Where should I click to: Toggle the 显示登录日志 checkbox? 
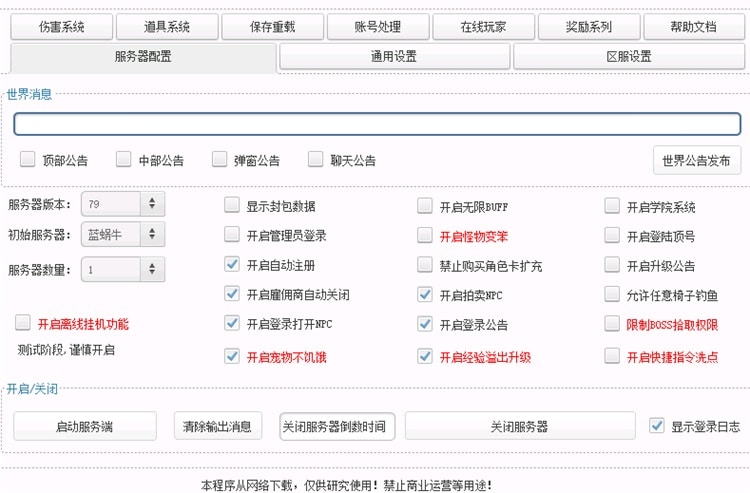pos(657,425)
